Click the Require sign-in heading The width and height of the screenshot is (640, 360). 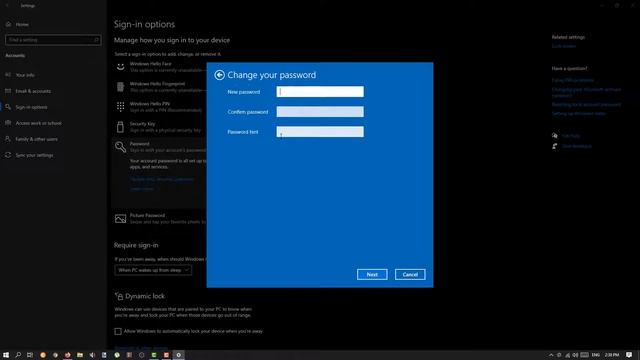click(136, 245)
